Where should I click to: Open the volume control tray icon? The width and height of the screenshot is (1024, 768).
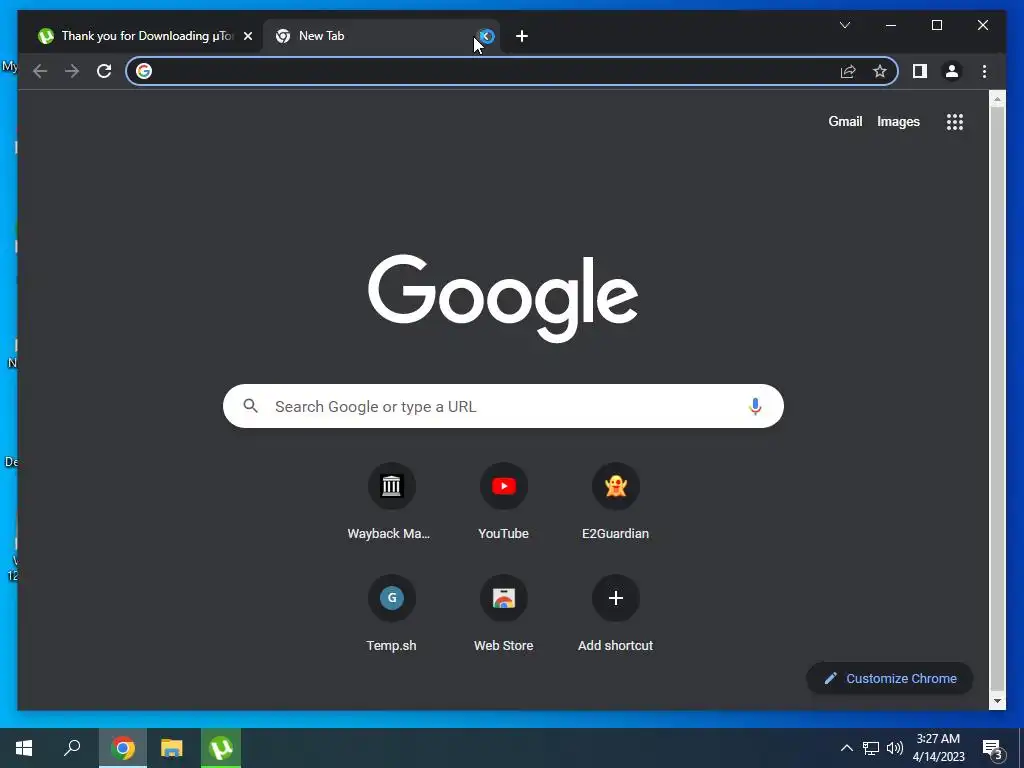[895, 748]
